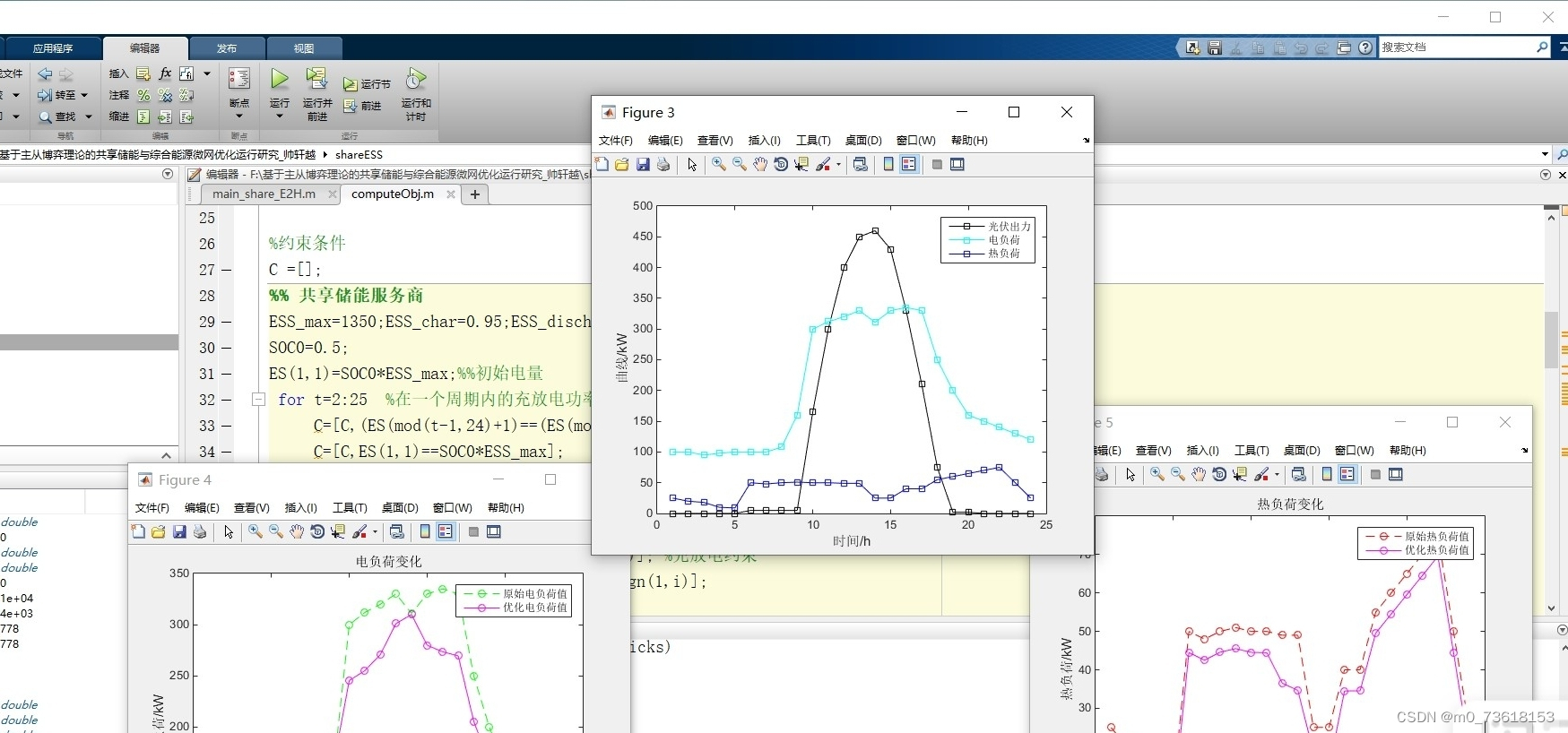Switch to the 应用程序 ribbon tab
The image size is (1568, 733).
53,48
